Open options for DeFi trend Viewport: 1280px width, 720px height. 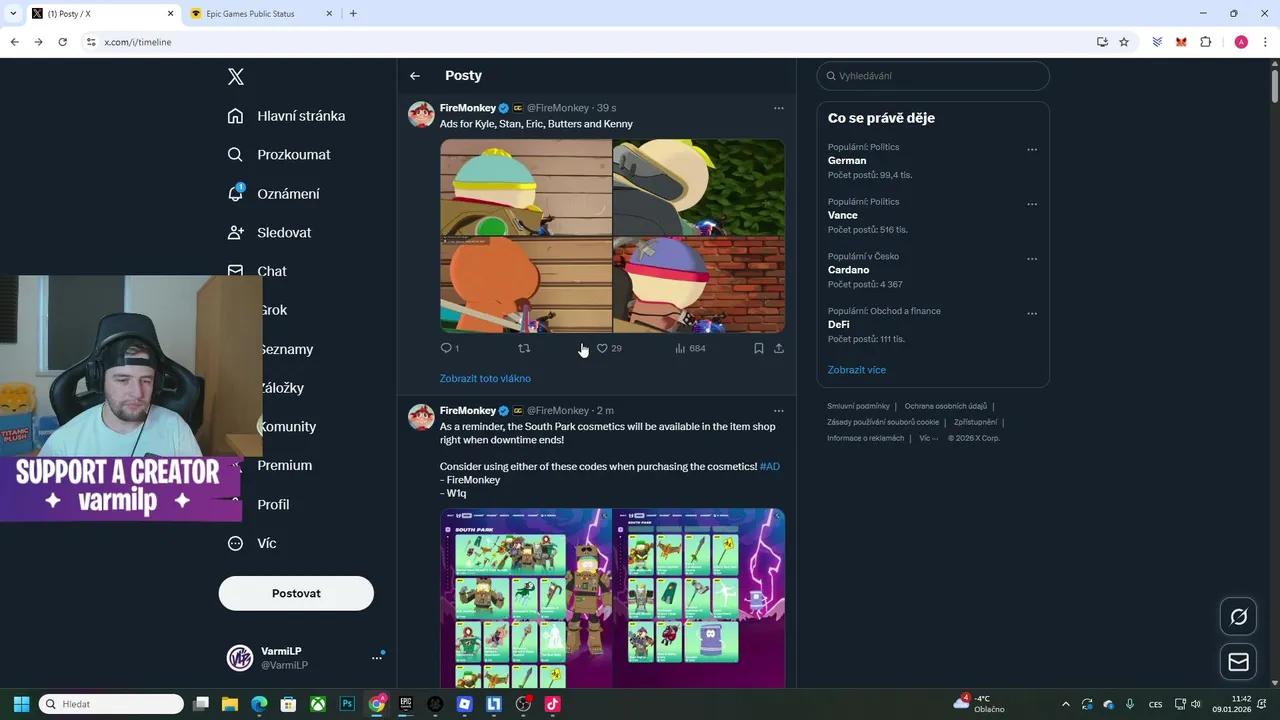[x=1032, y=314]
